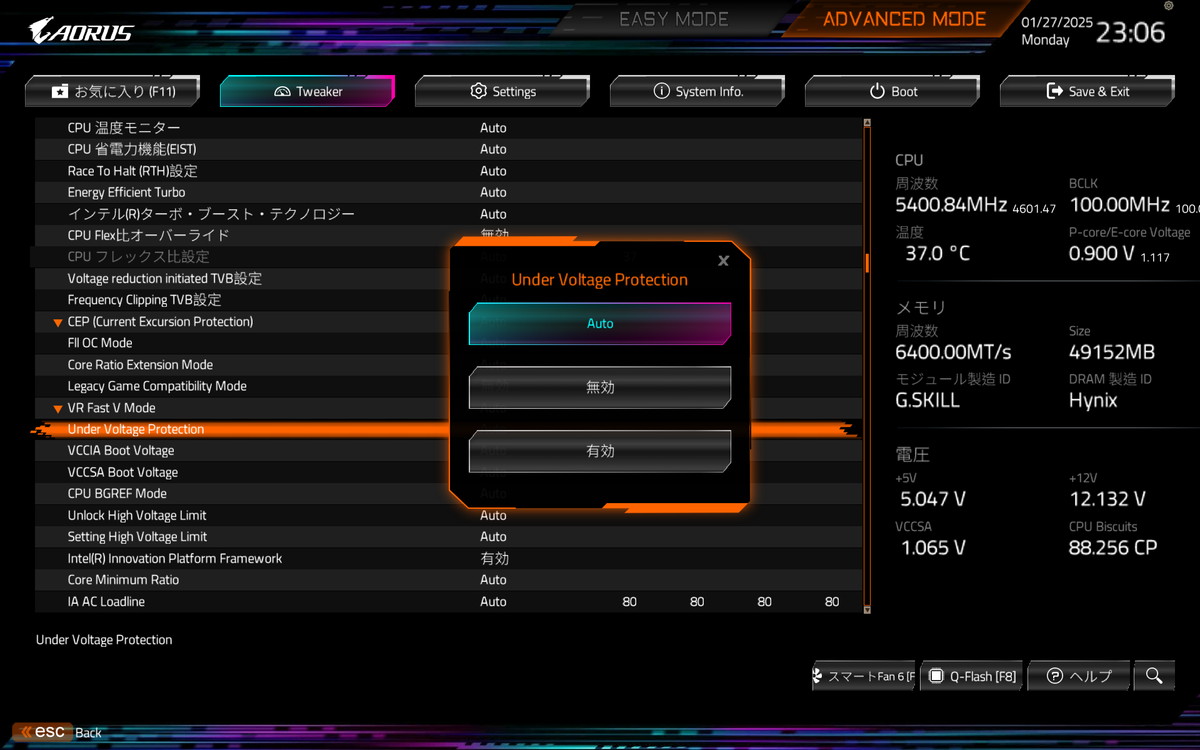Switch to the Settings tab
The height and width of the screenshot is (750, 1200).
pyautogui.click(x=502, y=91)
